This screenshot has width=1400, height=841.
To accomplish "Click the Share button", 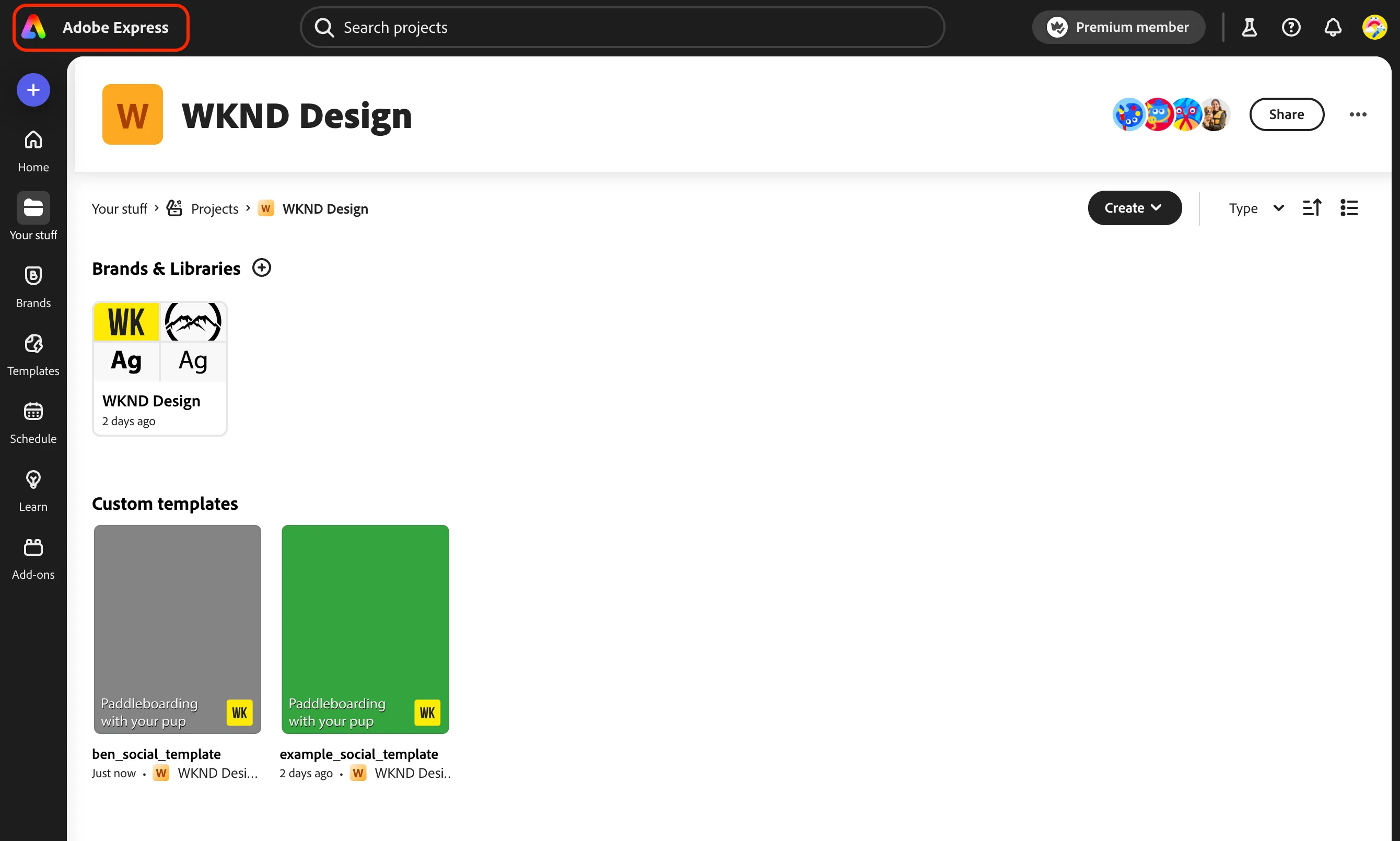I will 1286,114.
